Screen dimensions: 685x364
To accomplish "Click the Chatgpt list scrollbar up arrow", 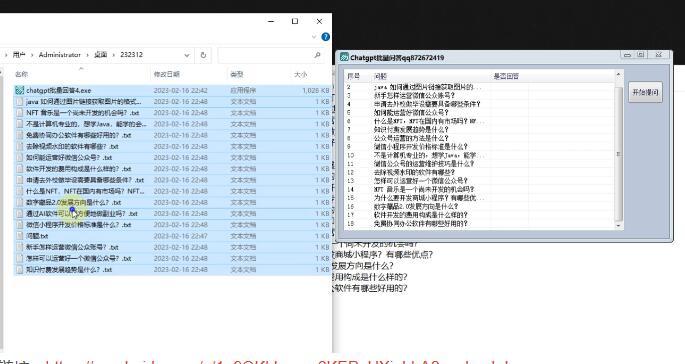I will pyautogui.click(x=618, y=75).
